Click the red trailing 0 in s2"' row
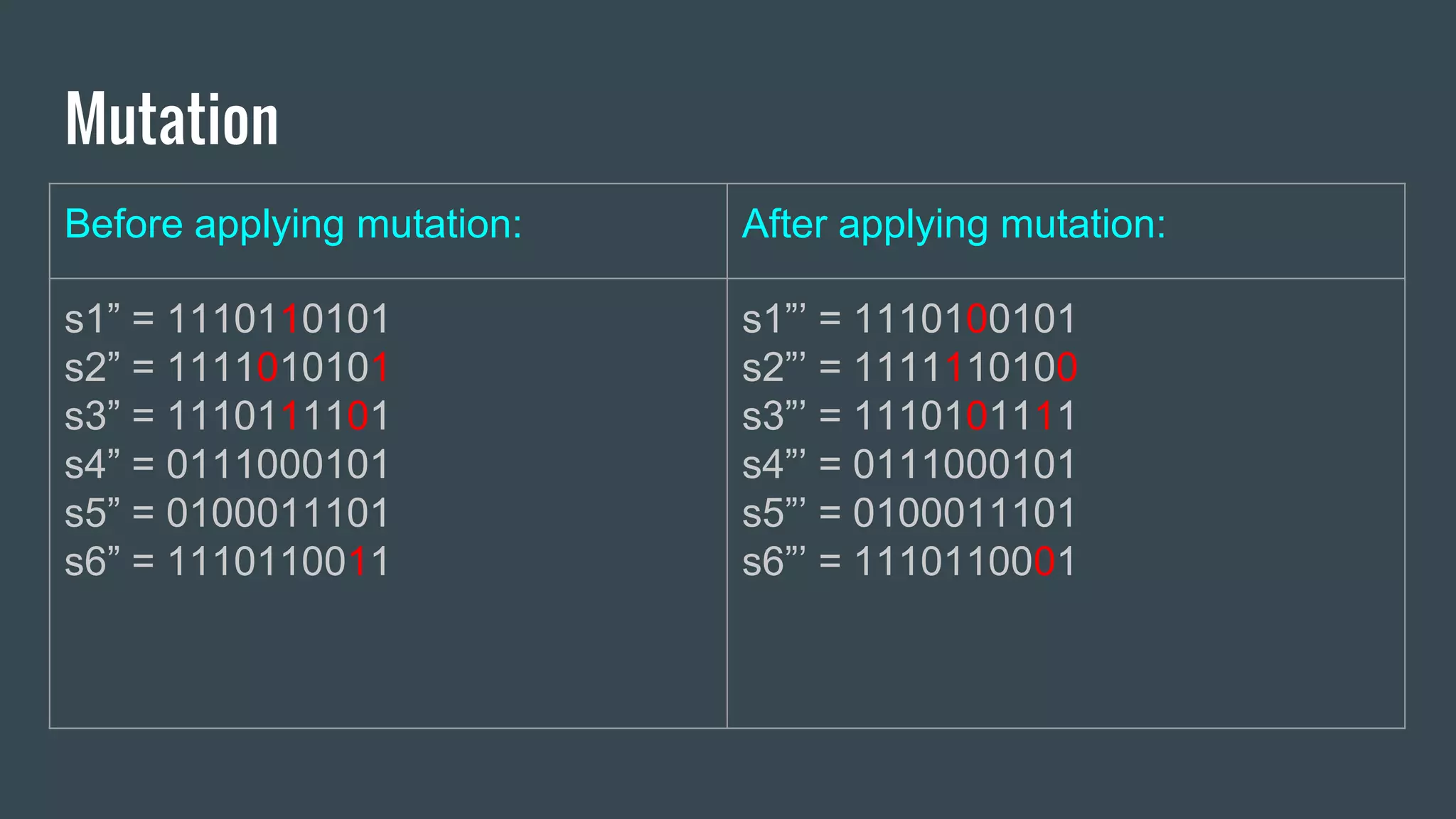 pyautogui.click(x=1067, y=368)
